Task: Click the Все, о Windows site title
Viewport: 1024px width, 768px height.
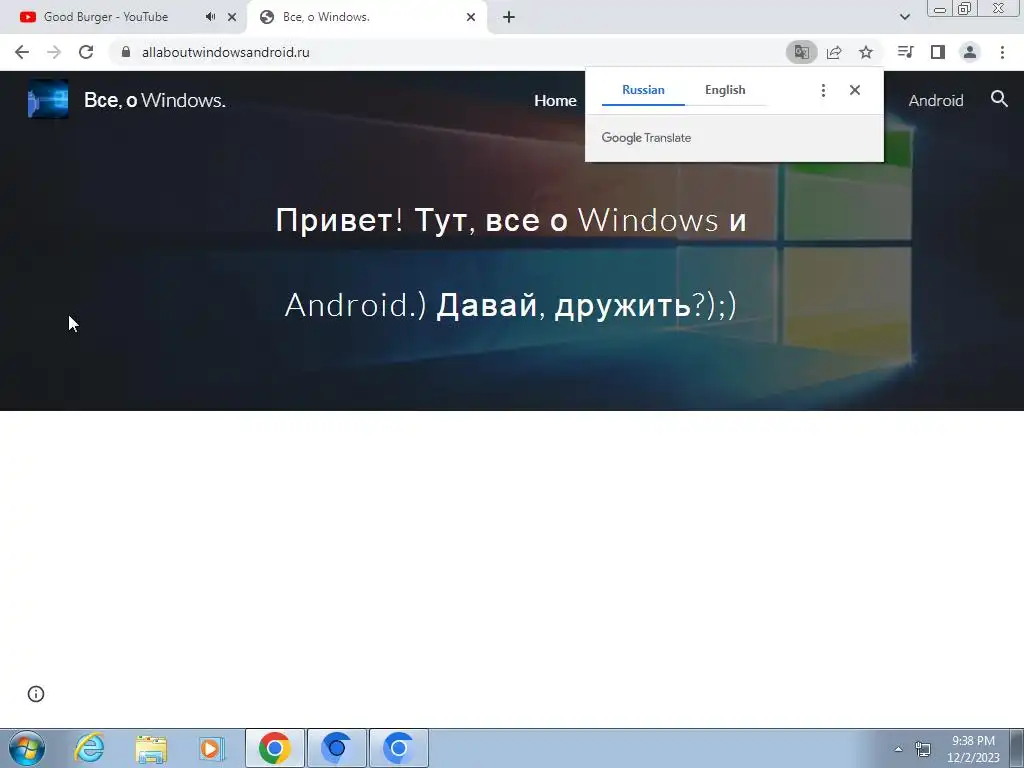Action: (155, 100)
